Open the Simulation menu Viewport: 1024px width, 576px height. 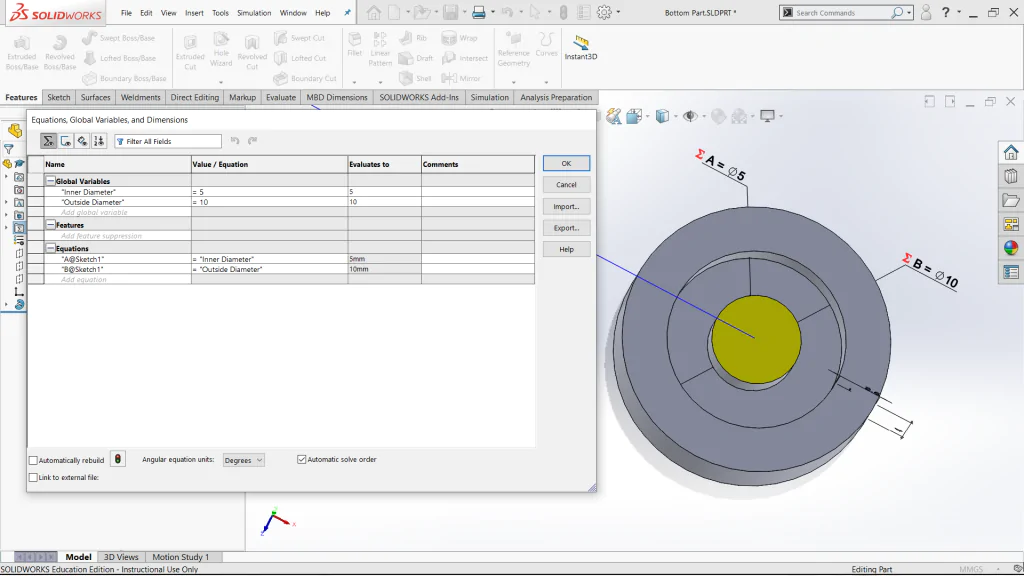(254, 13)
